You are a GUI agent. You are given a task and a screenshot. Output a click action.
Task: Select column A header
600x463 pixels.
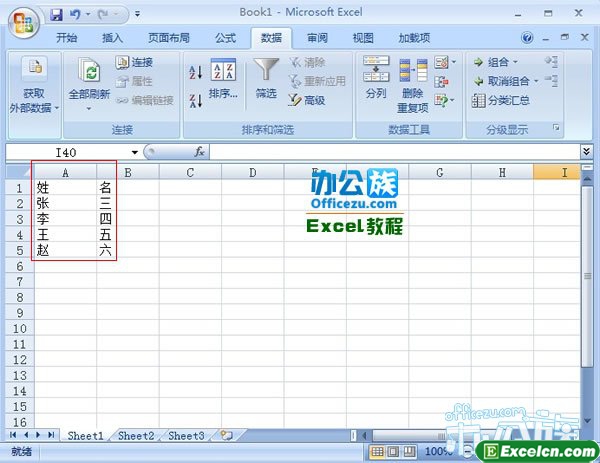(65, 173)
